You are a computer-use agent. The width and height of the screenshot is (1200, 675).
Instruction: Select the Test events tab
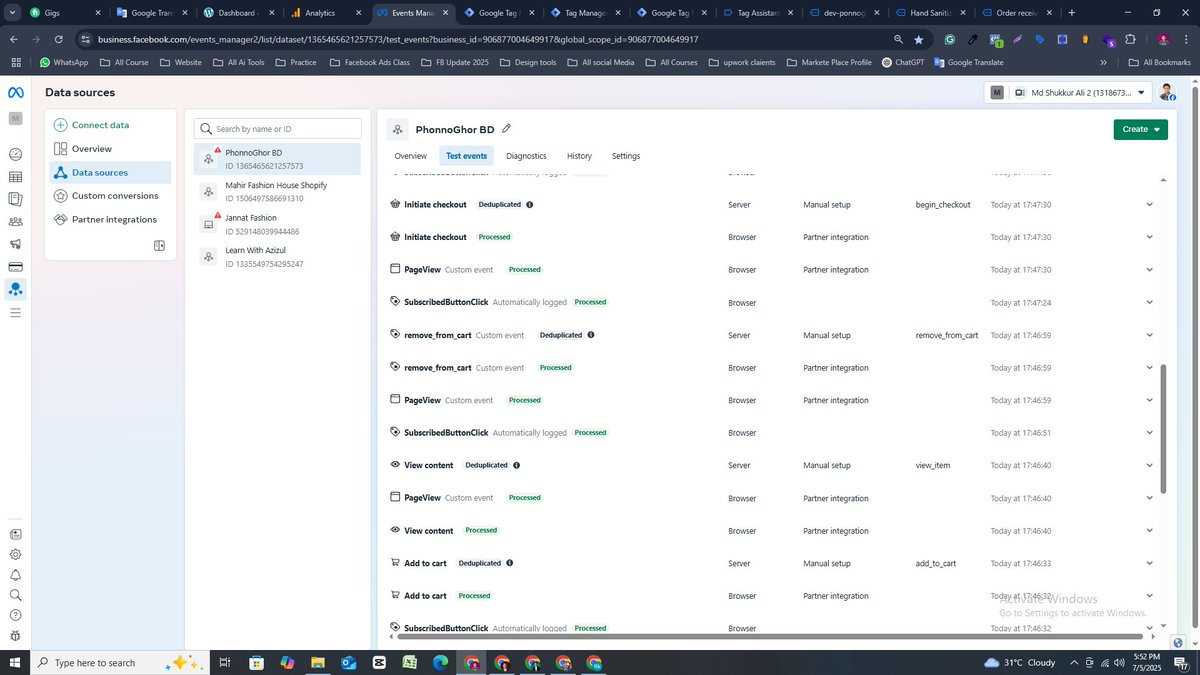pos(466,156)
